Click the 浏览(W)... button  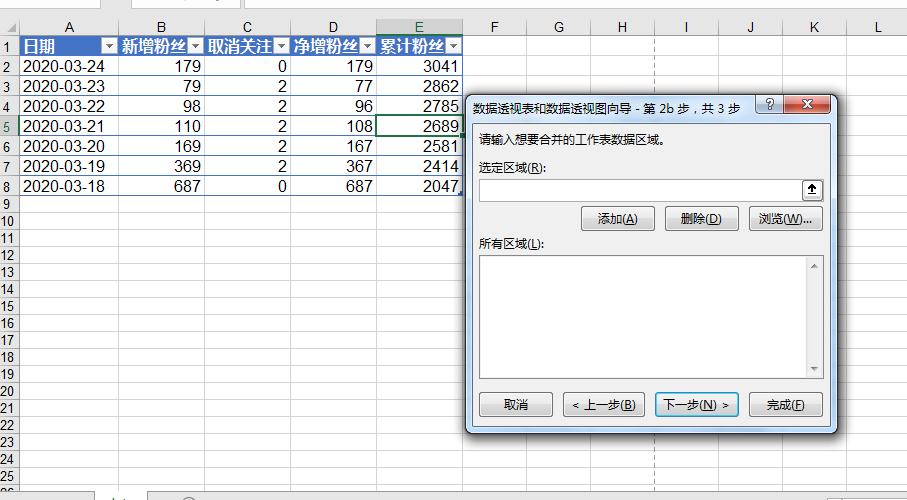[786, 219]
